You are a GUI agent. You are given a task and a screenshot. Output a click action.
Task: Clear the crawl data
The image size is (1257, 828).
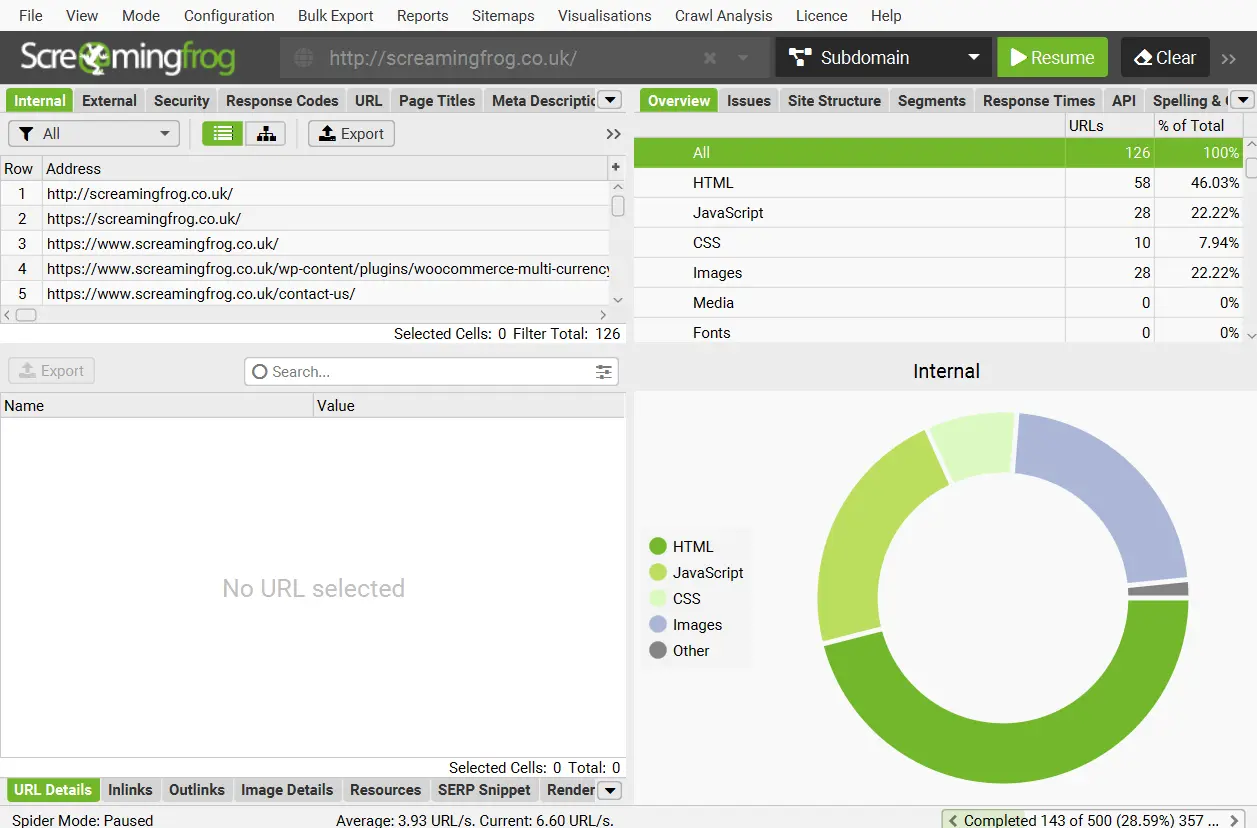[1165, 58]
